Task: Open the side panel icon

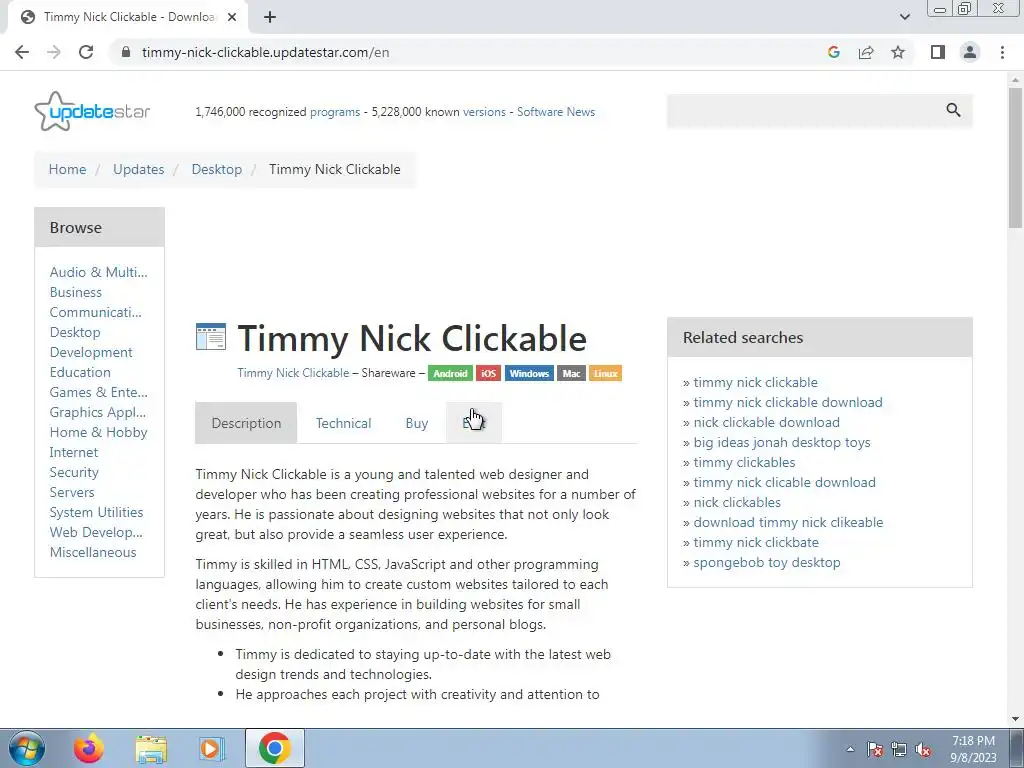Action: (x=938, y=52)
